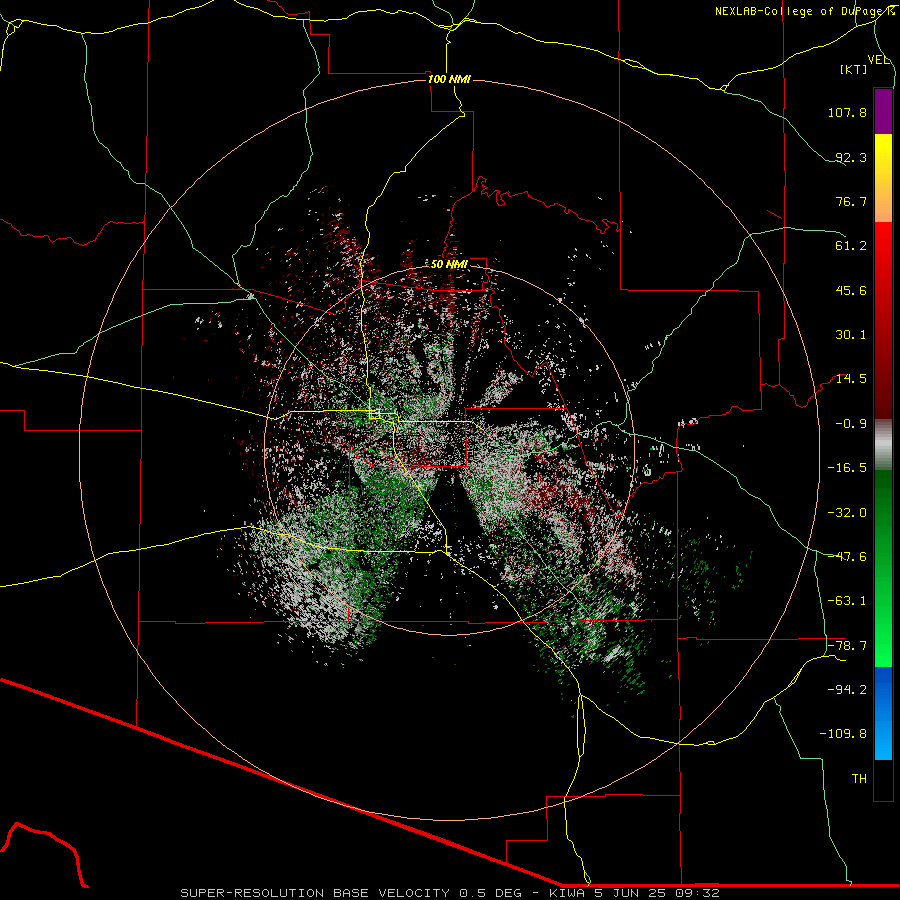Click the -78.7 velocity scale value

pos(847,646)
